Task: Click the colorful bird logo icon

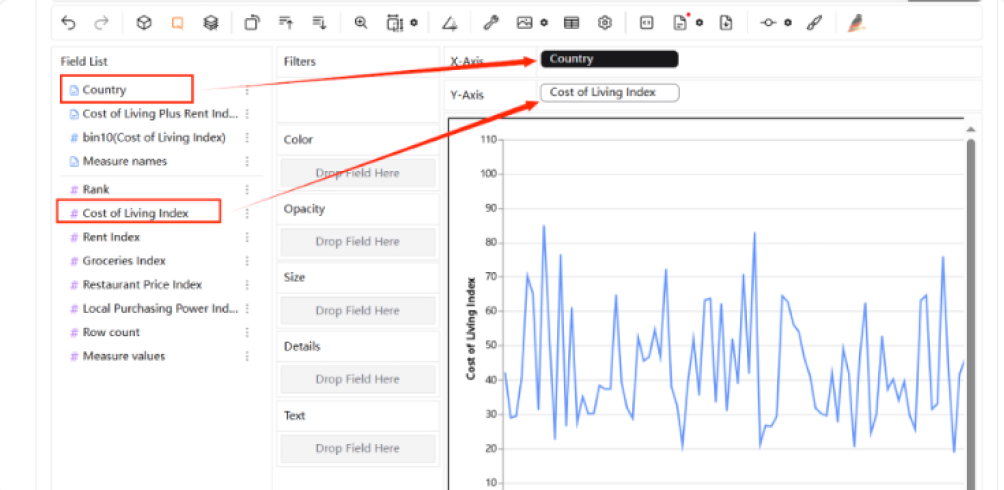Action: point(856,23)
